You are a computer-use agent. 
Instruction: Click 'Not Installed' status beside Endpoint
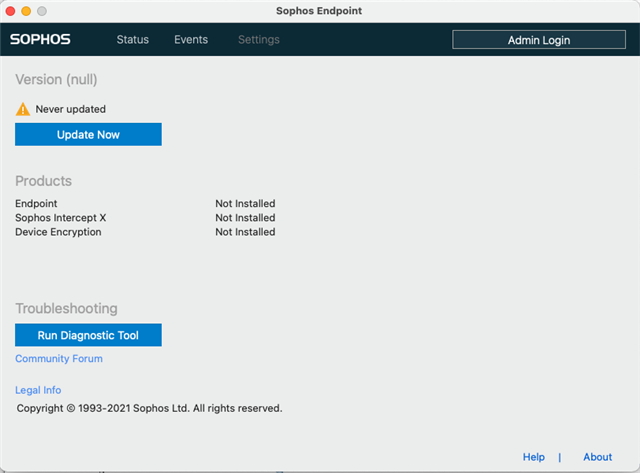[245, 203]
